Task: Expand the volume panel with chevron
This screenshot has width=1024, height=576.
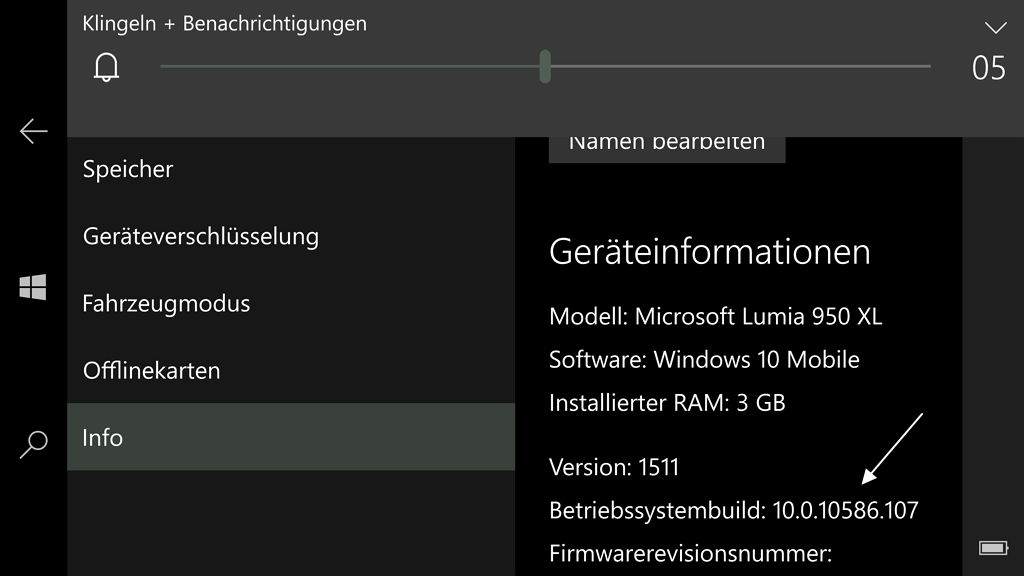Action: pyautogui.click(x=995, y=27)
